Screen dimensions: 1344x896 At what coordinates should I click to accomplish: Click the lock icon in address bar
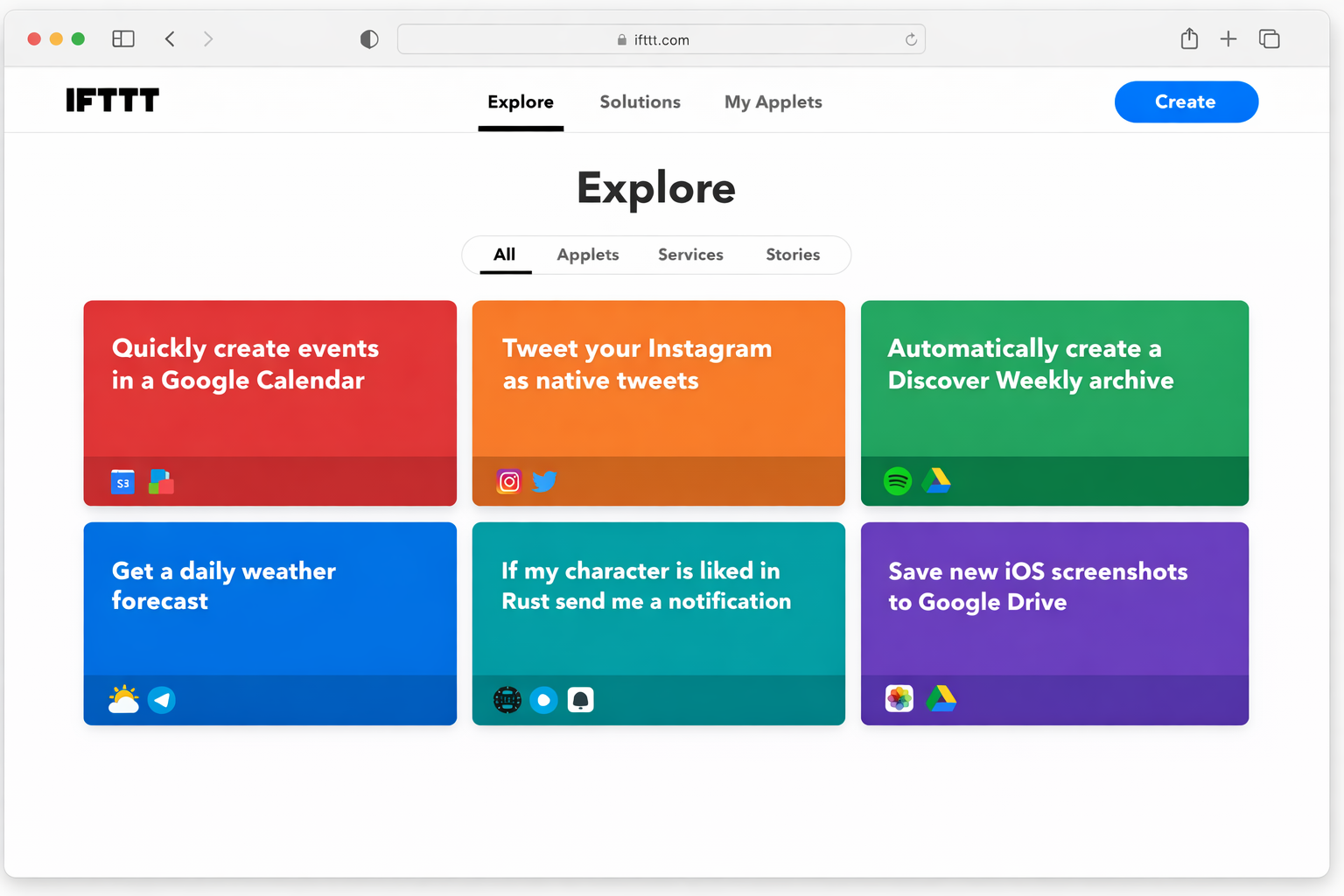click(622, 39)
